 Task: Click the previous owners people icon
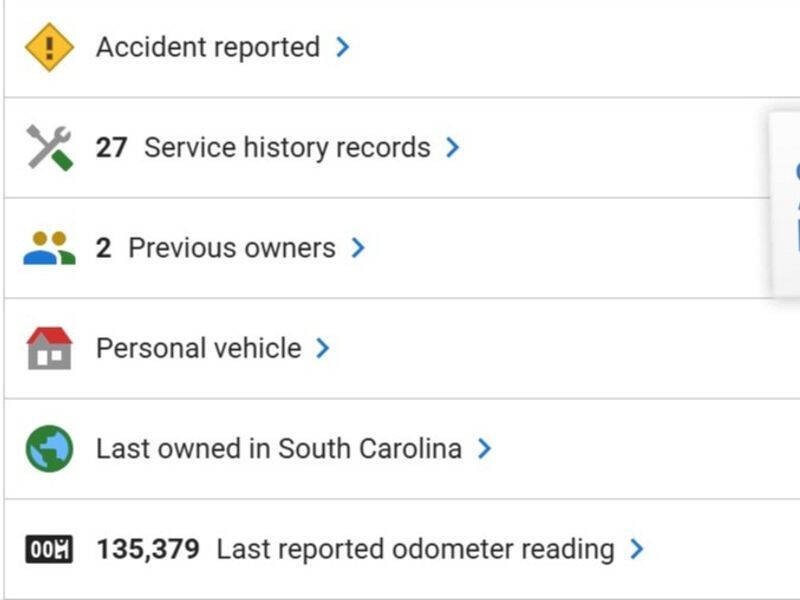[49, 248]
